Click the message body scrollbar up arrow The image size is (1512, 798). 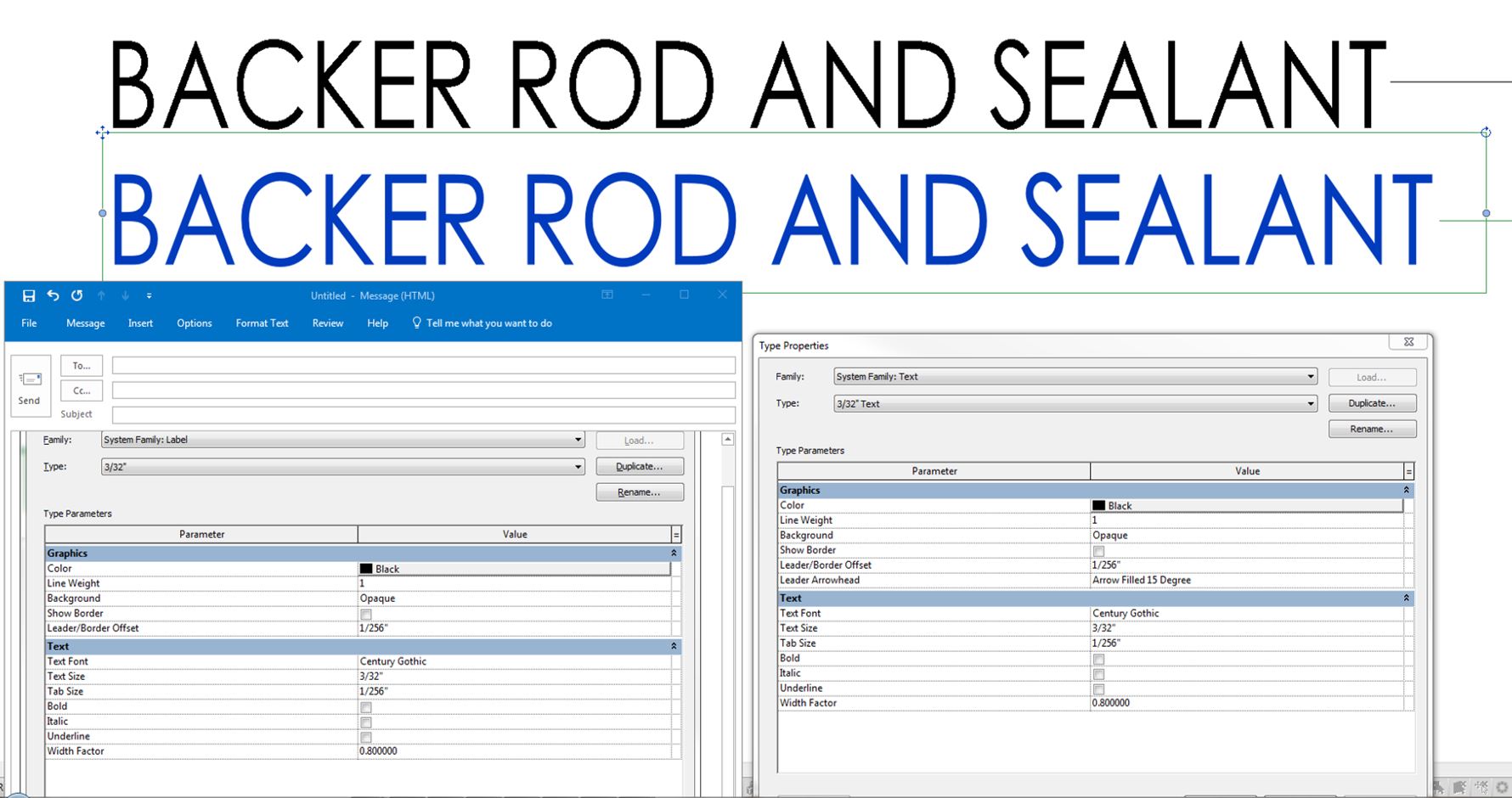pos(728,440)
